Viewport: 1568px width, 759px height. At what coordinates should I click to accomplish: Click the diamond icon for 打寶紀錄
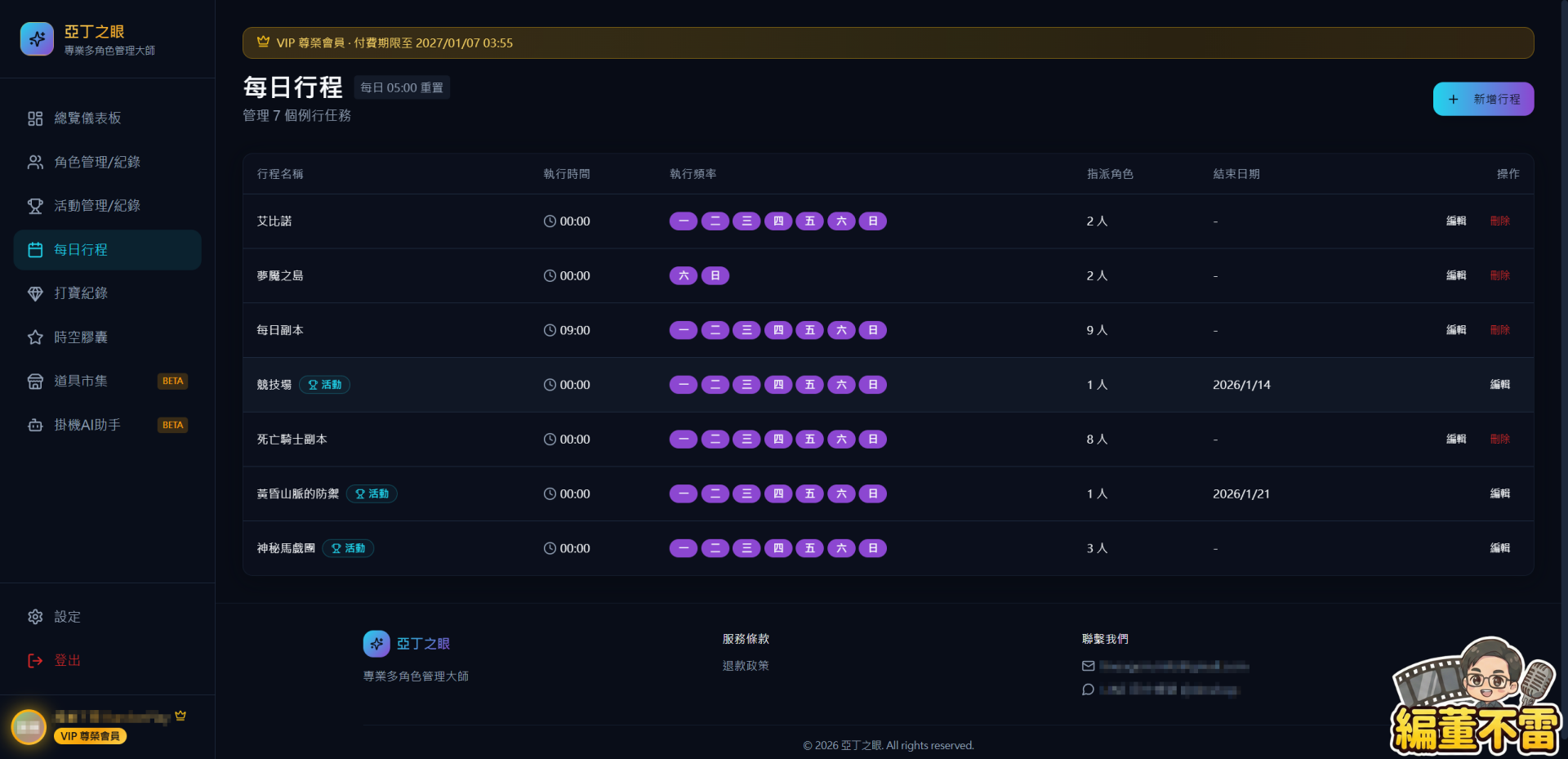tap(35, 293)
